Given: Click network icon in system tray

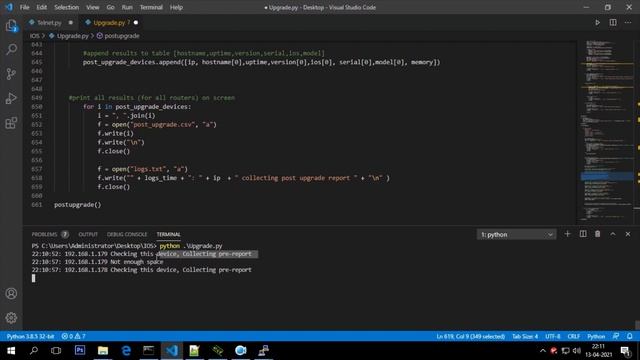Looking at the screenshot, I should 565,351.
